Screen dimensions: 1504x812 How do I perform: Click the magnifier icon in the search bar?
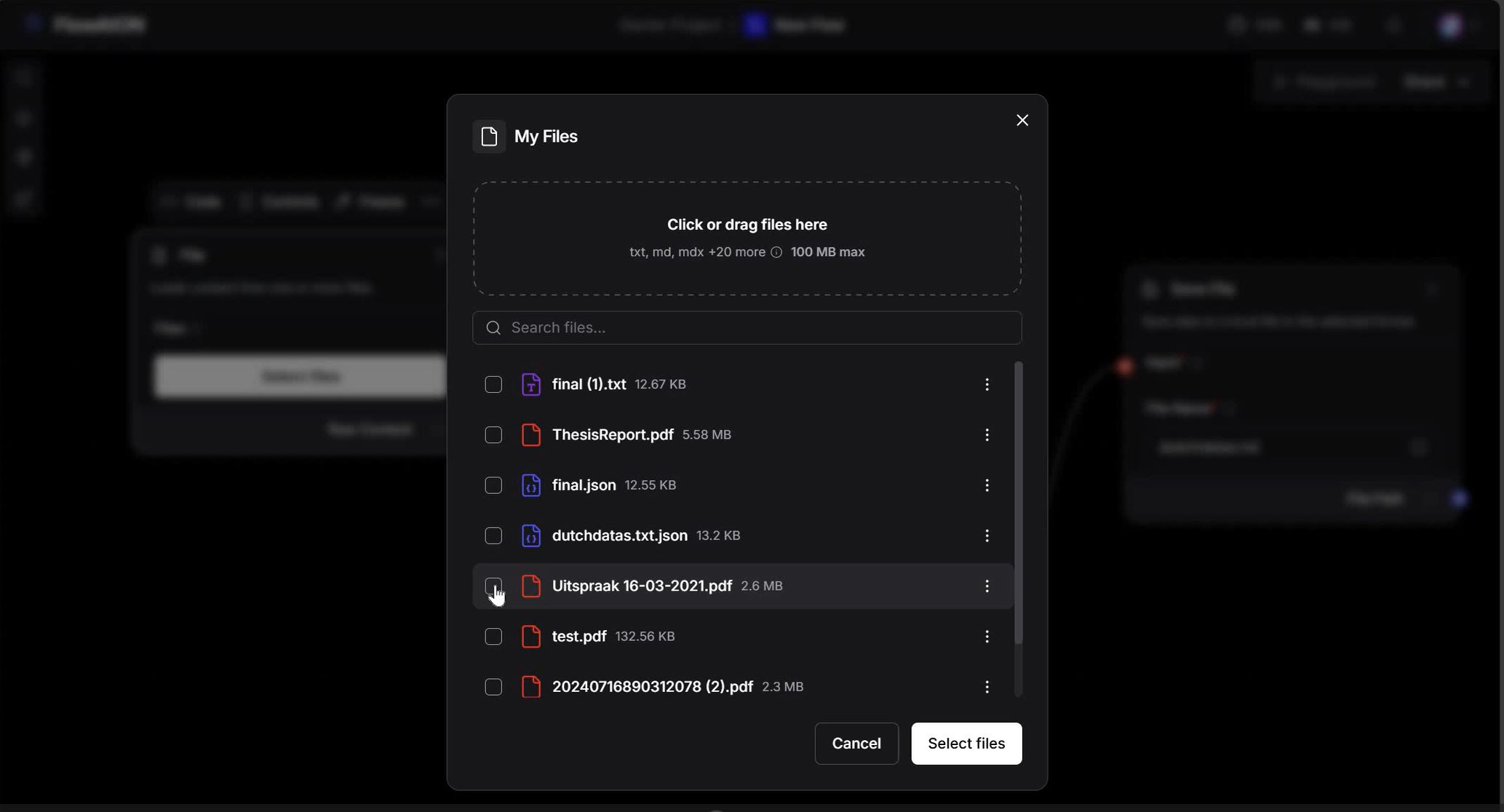(x=493, y=327)
